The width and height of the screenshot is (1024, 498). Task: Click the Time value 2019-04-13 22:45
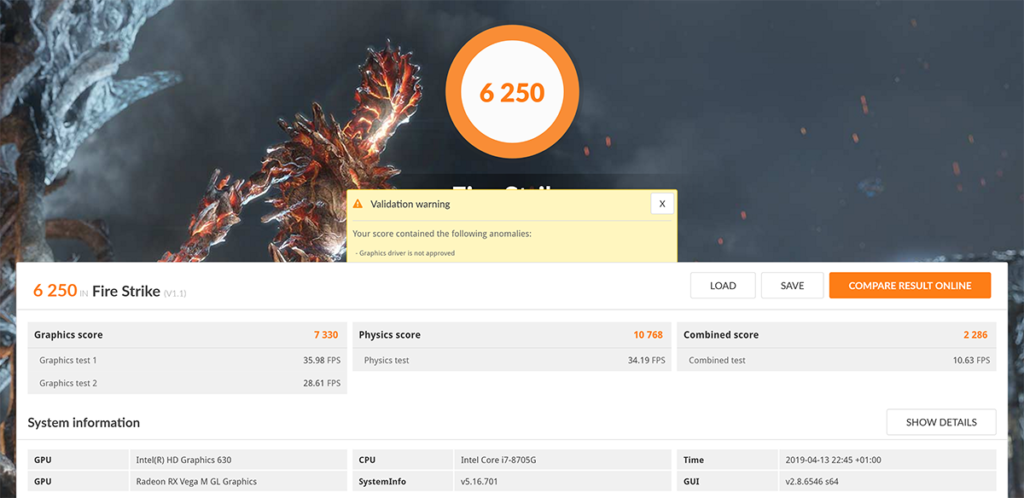click(x=834, y=460)
